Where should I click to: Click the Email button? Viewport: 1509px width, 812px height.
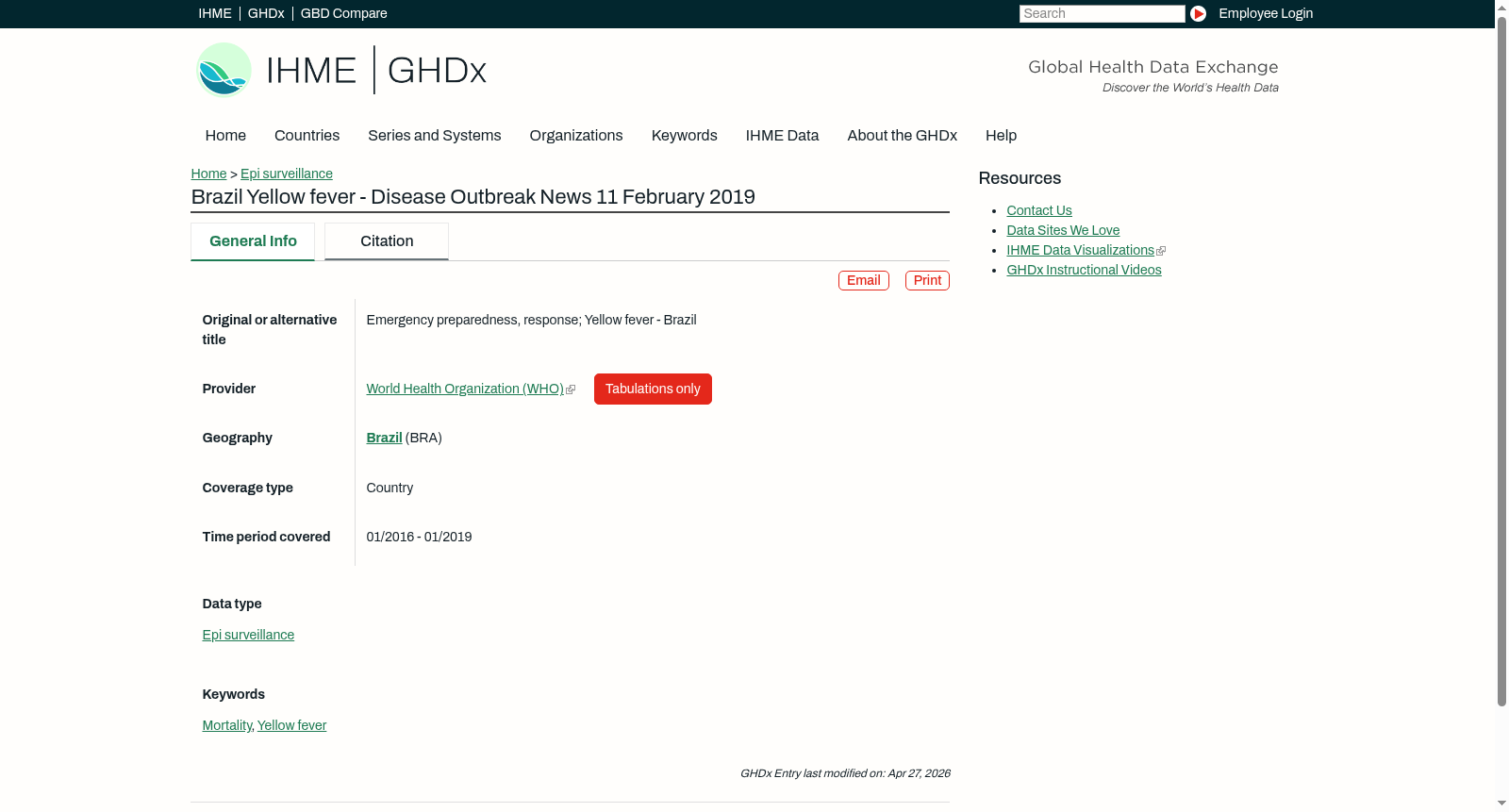[x=864, y=280]
